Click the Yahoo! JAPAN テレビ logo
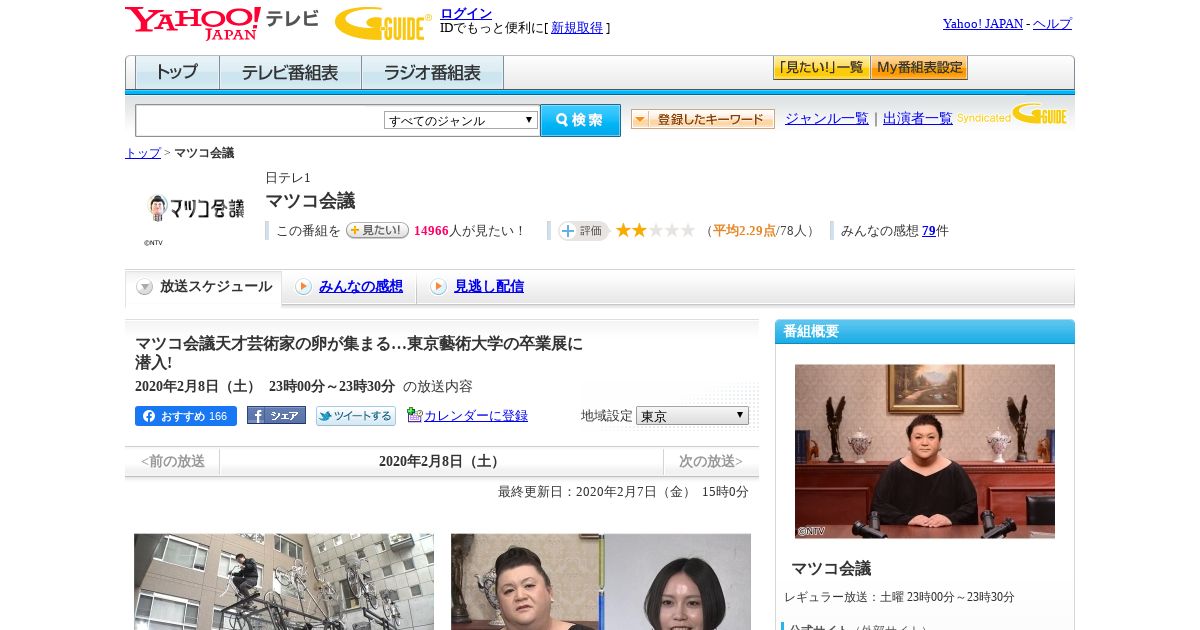Image resolution: width=1200 pixels, height=630 pixels. [222, 23]
